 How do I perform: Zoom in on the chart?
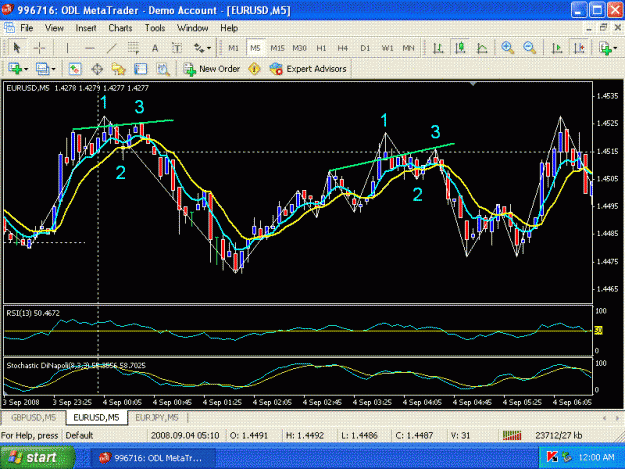[507, 48]
